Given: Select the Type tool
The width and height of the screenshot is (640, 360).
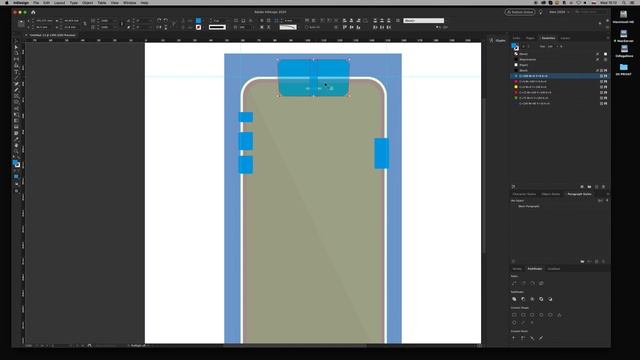Looking at the screenshot, I should pyautogui.click(x=16, y=71).
